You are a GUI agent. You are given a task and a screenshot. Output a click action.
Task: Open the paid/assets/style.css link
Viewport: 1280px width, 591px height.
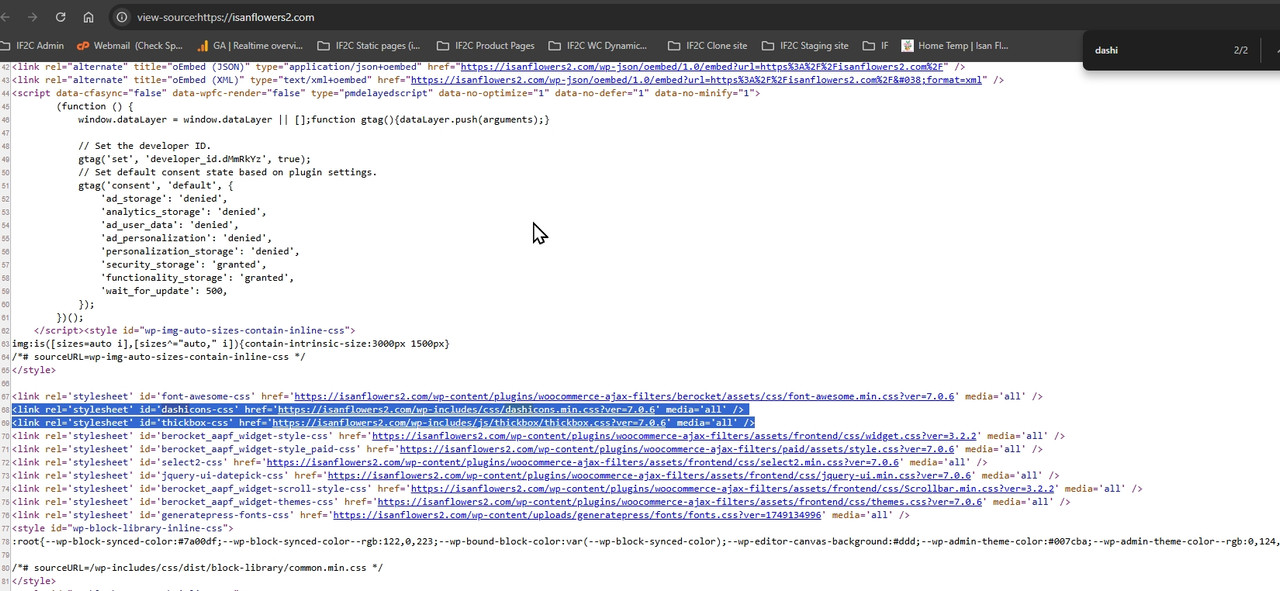677,449
